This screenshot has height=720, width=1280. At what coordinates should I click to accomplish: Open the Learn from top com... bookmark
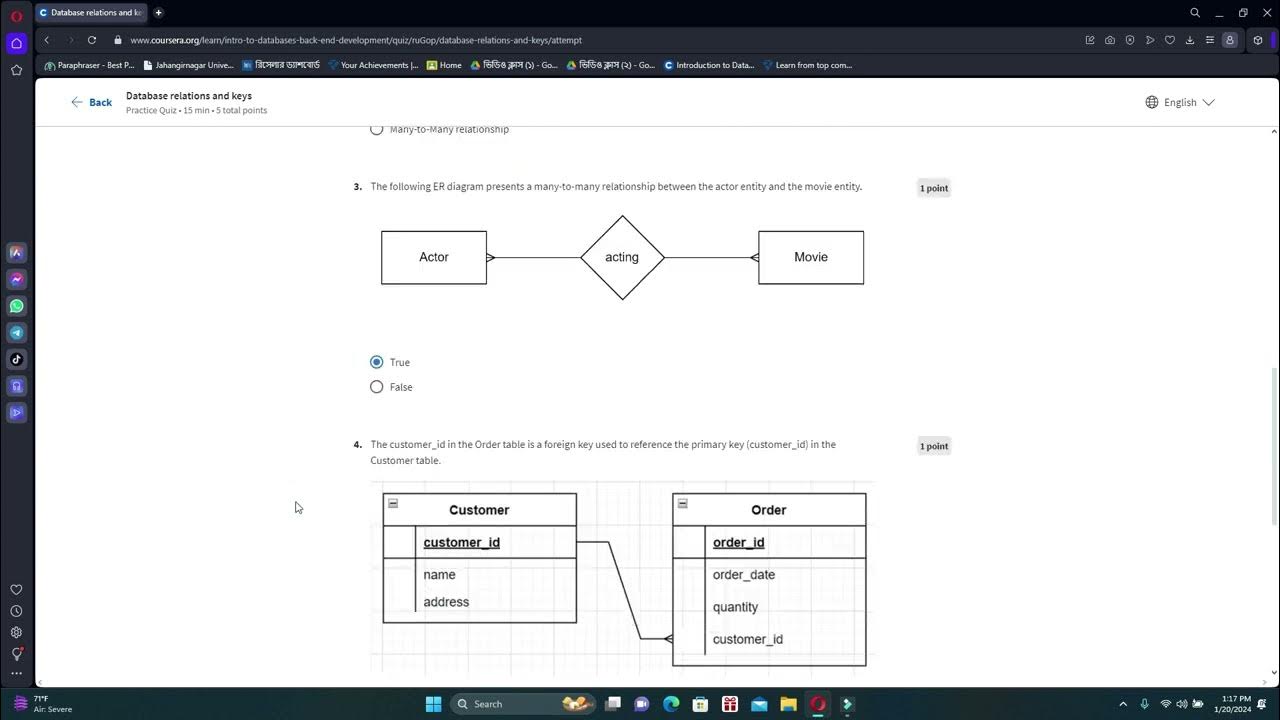pos(807,65)
